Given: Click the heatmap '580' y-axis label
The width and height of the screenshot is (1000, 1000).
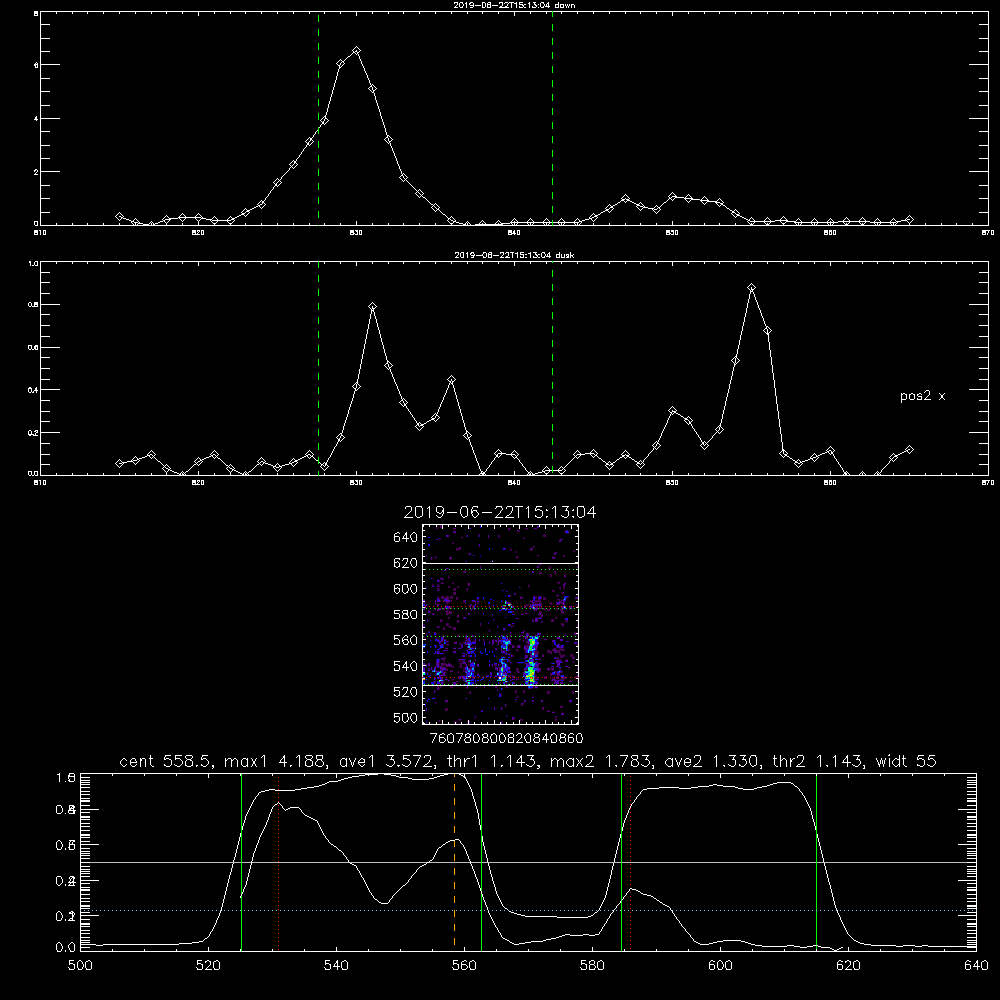Looking at the screenshot, I should [406, 615].
